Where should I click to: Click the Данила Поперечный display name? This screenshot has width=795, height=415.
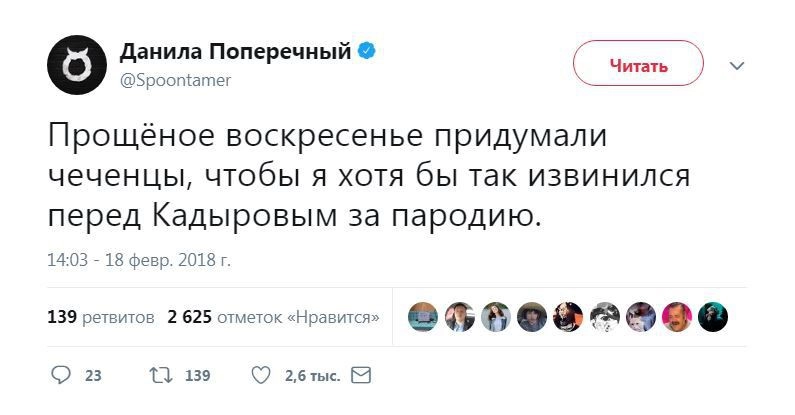(235, 52)
